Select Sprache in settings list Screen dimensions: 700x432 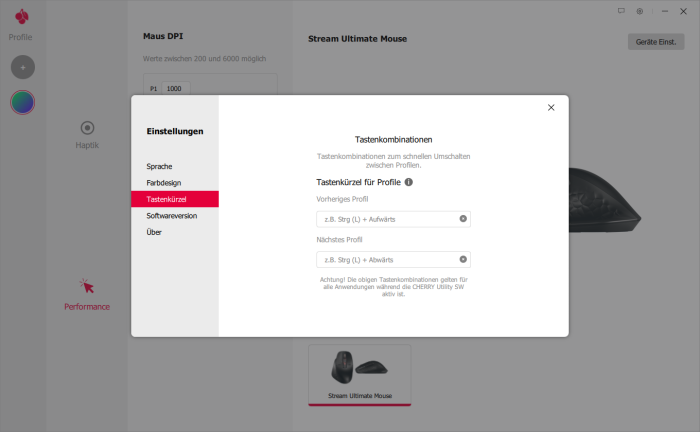175,166
